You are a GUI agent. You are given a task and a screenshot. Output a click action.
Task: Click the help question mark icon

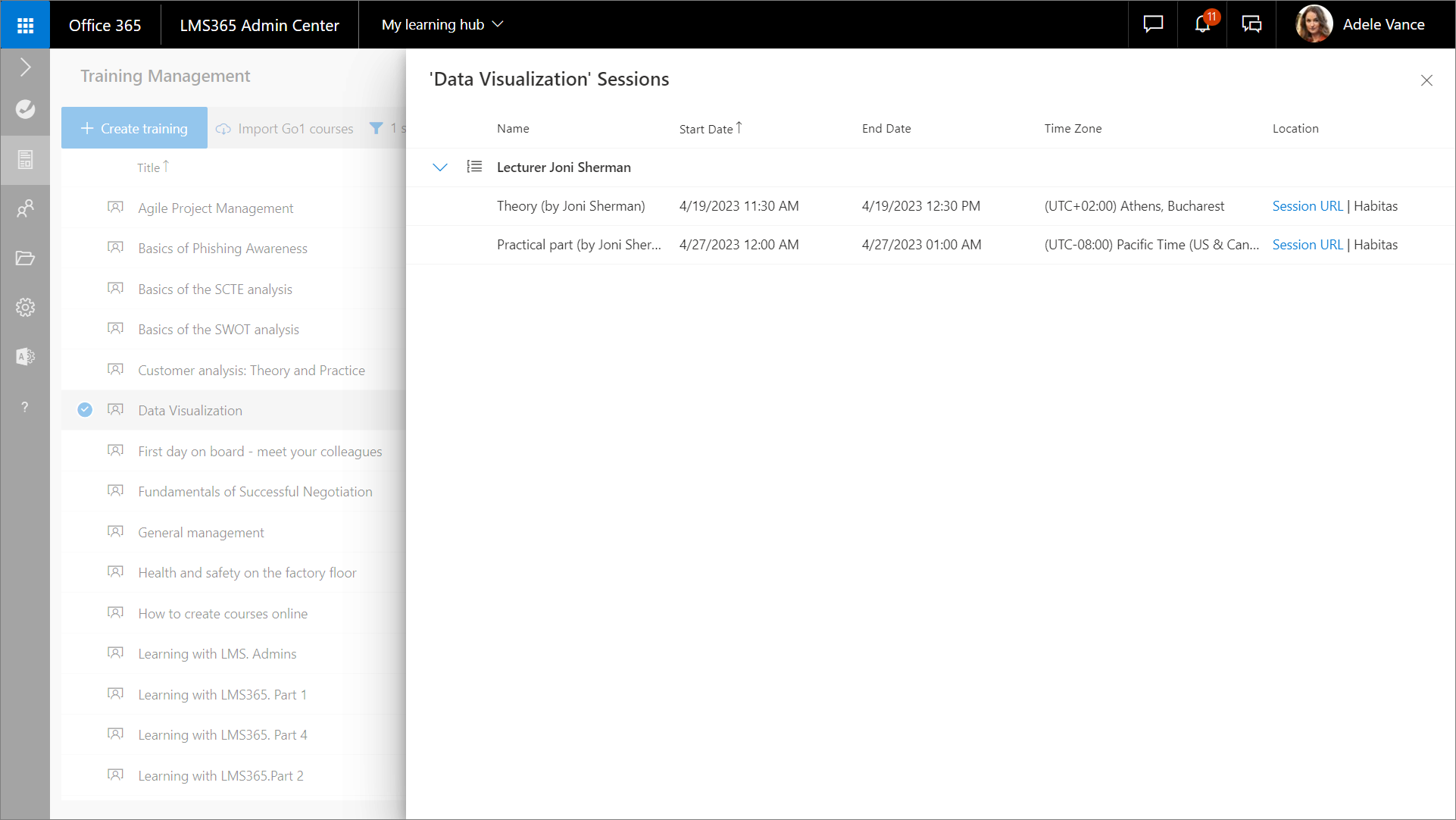pos(25,407)
